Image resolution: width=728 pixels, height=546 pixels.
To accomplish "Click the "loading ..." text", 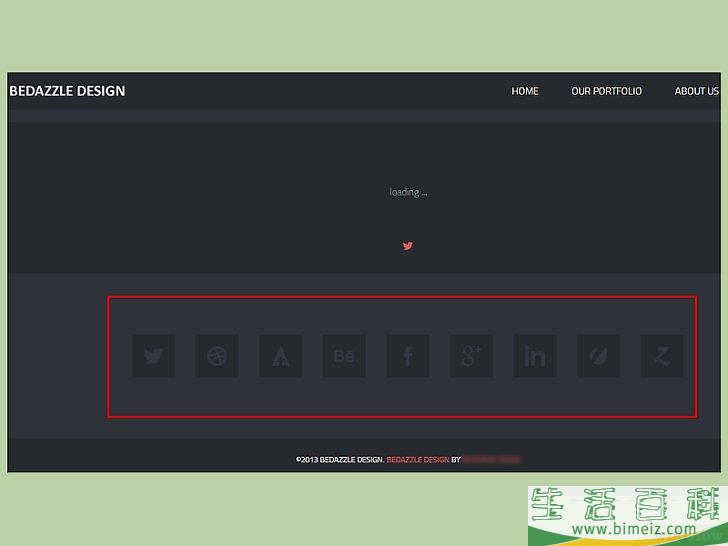I will click(x=408, y=192).
